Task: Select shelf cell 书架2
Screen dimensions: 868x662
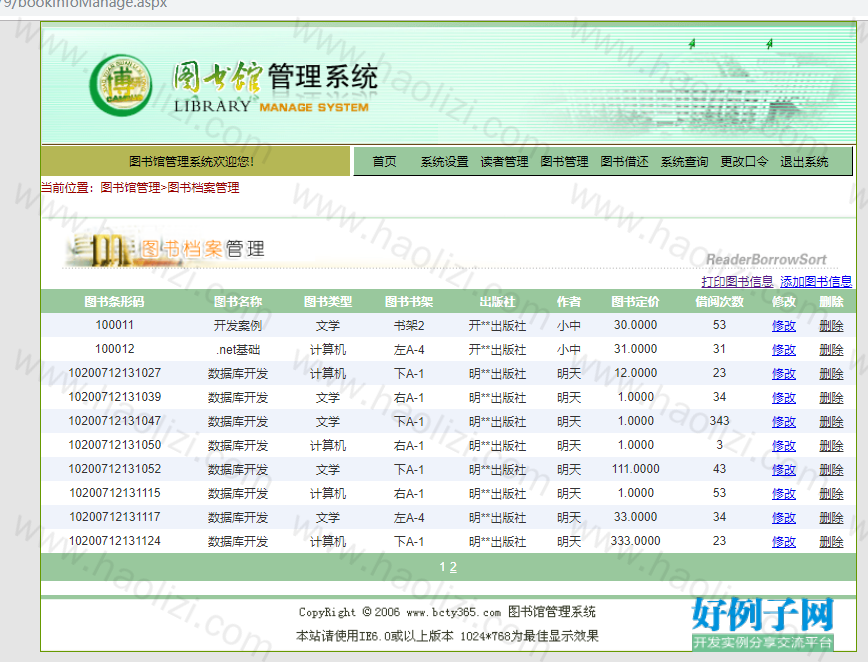Action: [x=409, y=325]
